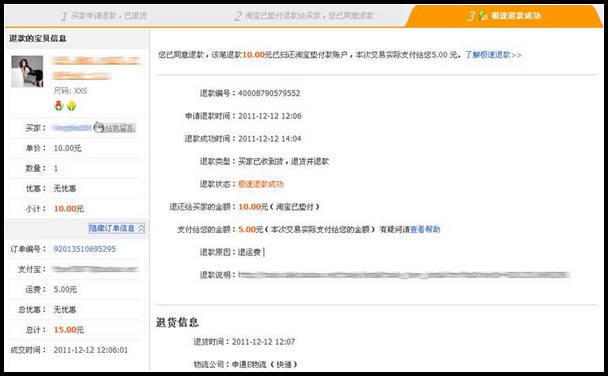608x376 pixels.
Task: Click the product thumbnail photo
Action: pos(27,71)
